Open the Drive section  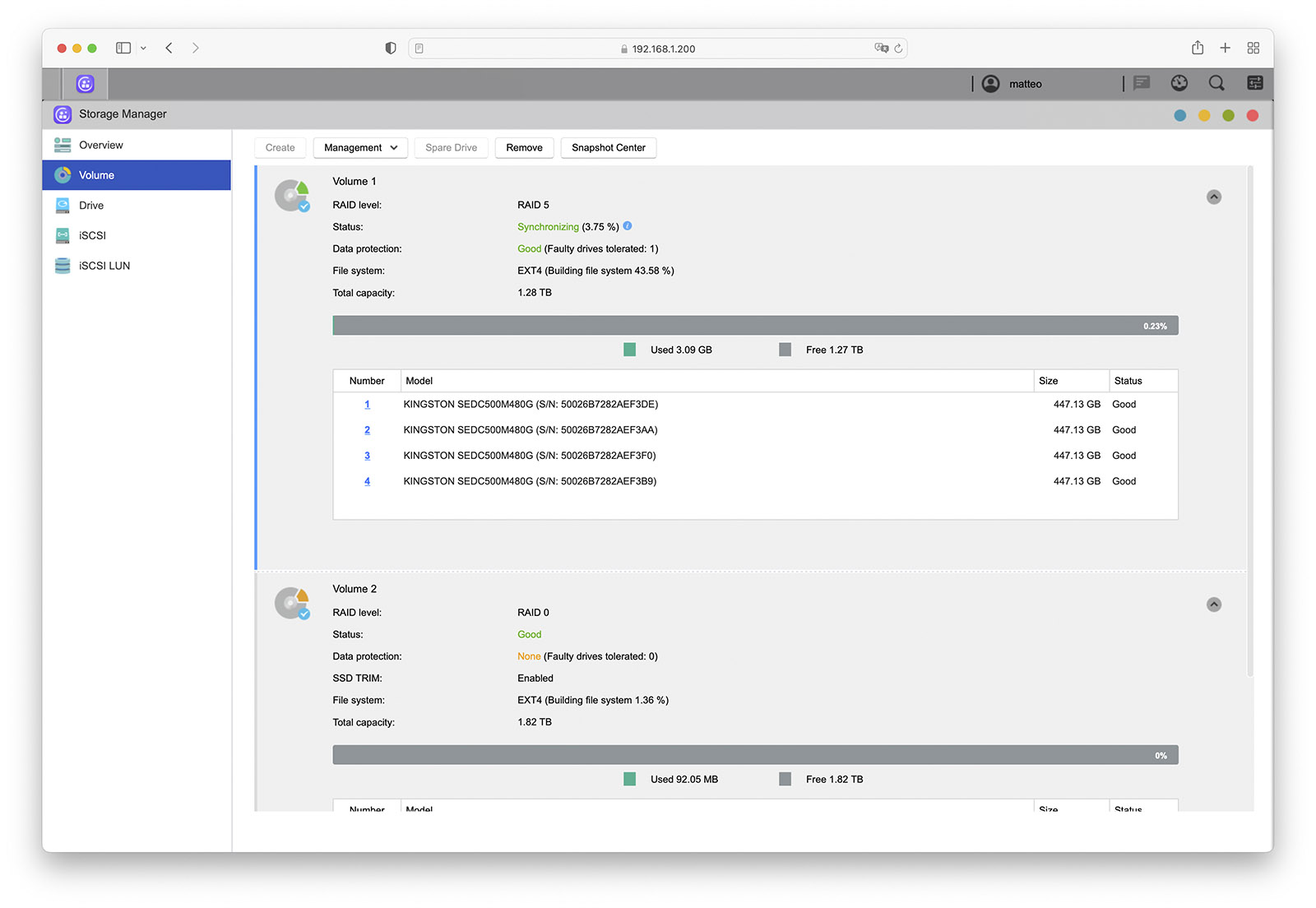pyautogui.click(x=137, y=206)
